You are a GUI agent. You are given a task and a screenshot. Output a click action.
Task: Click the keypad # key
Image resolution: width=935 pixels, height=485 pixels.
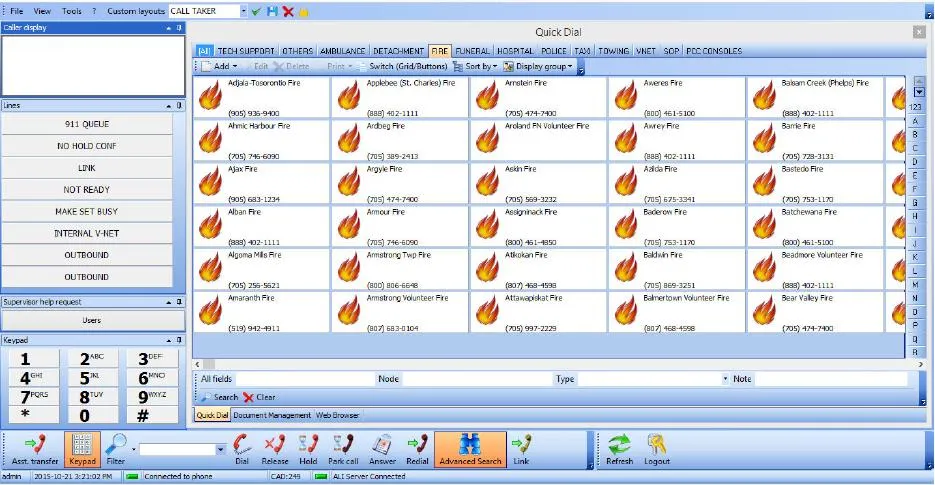coord(151,415)
